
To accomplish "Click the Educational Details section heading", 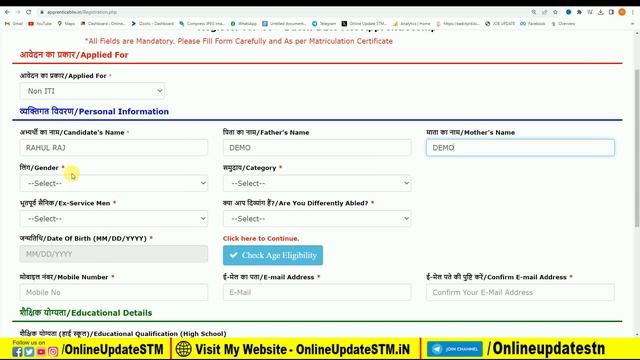I will click(x=86, y=313).
